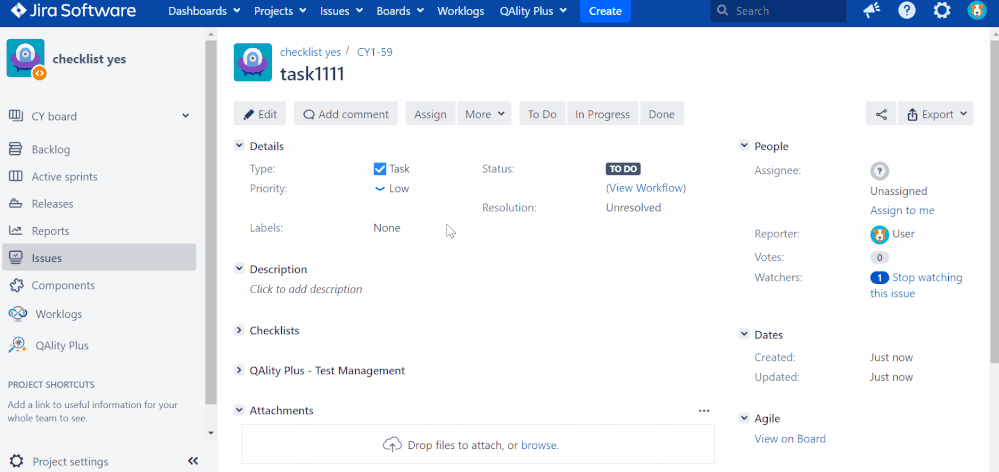Click the upload cloud icon in attachments
Image resolution: width=999 pixels, height=472 pixels.
(392, 445)
